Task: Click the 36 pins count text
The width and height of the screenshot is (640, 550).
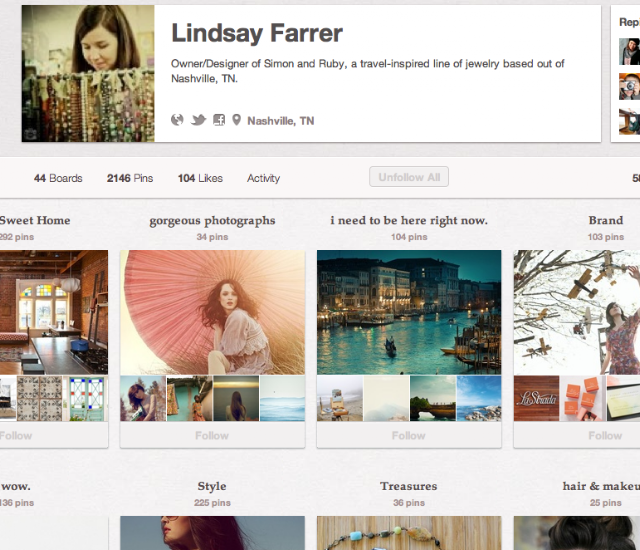Action: click(409, 503)
